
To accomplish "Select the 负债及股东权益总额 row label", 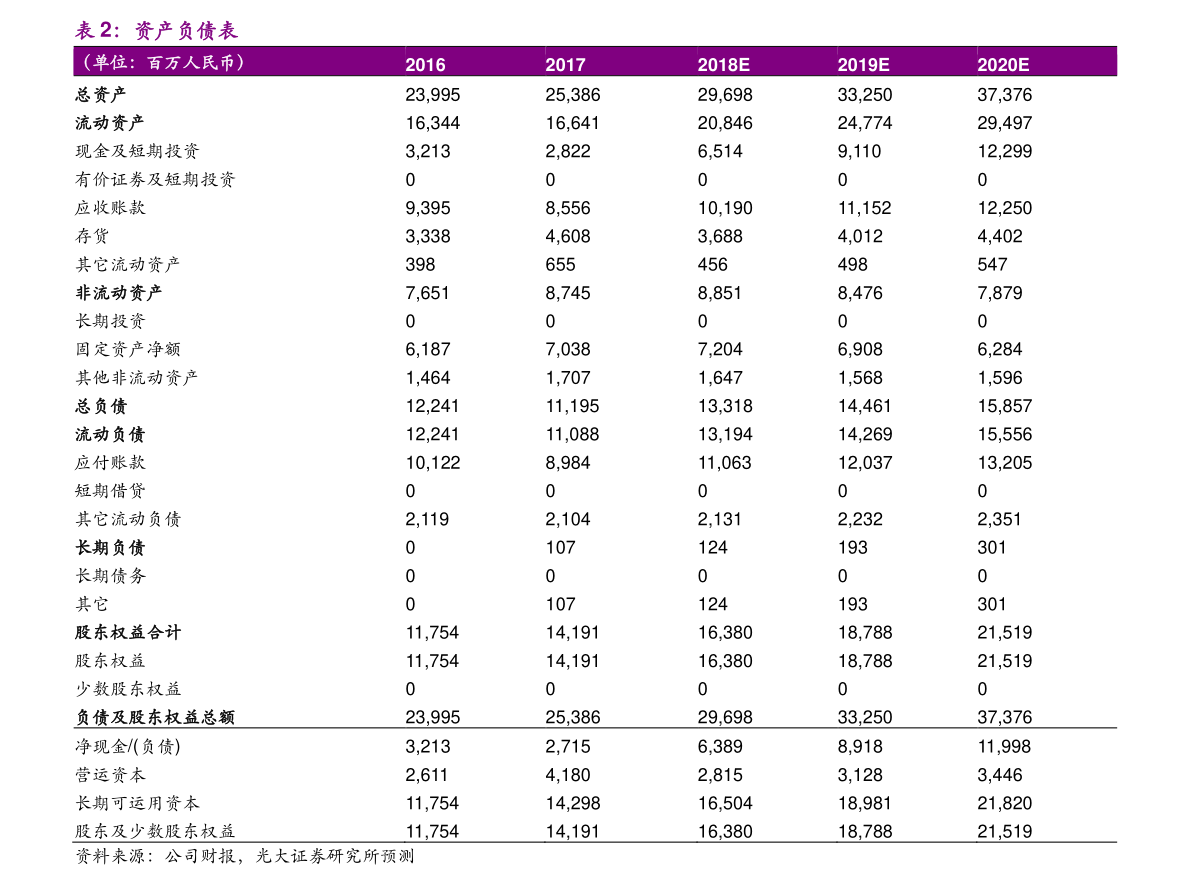I will [155, 717].
